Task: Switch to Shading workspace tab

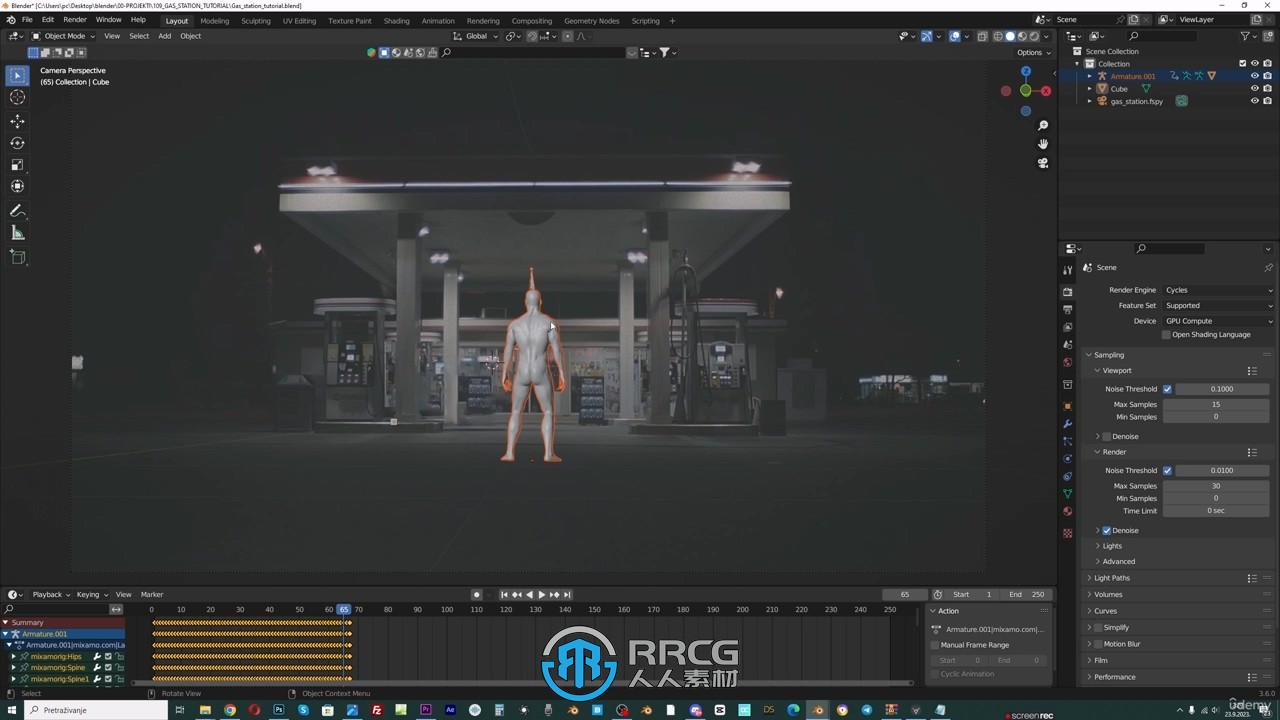Action: [x=396, y=20]
